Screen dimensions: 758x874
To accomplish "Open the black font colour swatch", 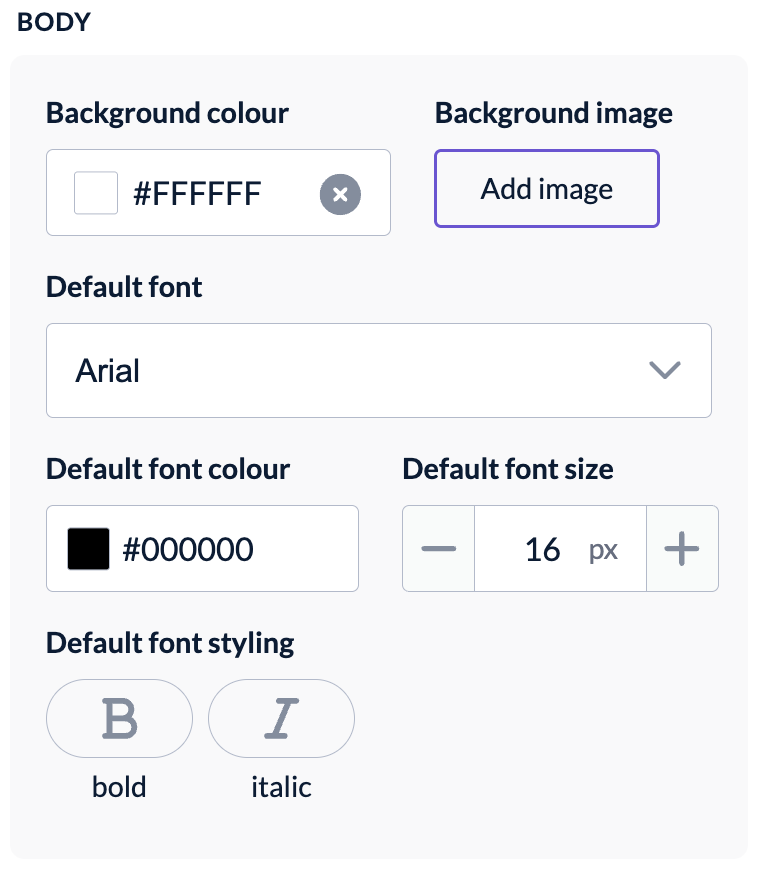I will tap(89, 548).
